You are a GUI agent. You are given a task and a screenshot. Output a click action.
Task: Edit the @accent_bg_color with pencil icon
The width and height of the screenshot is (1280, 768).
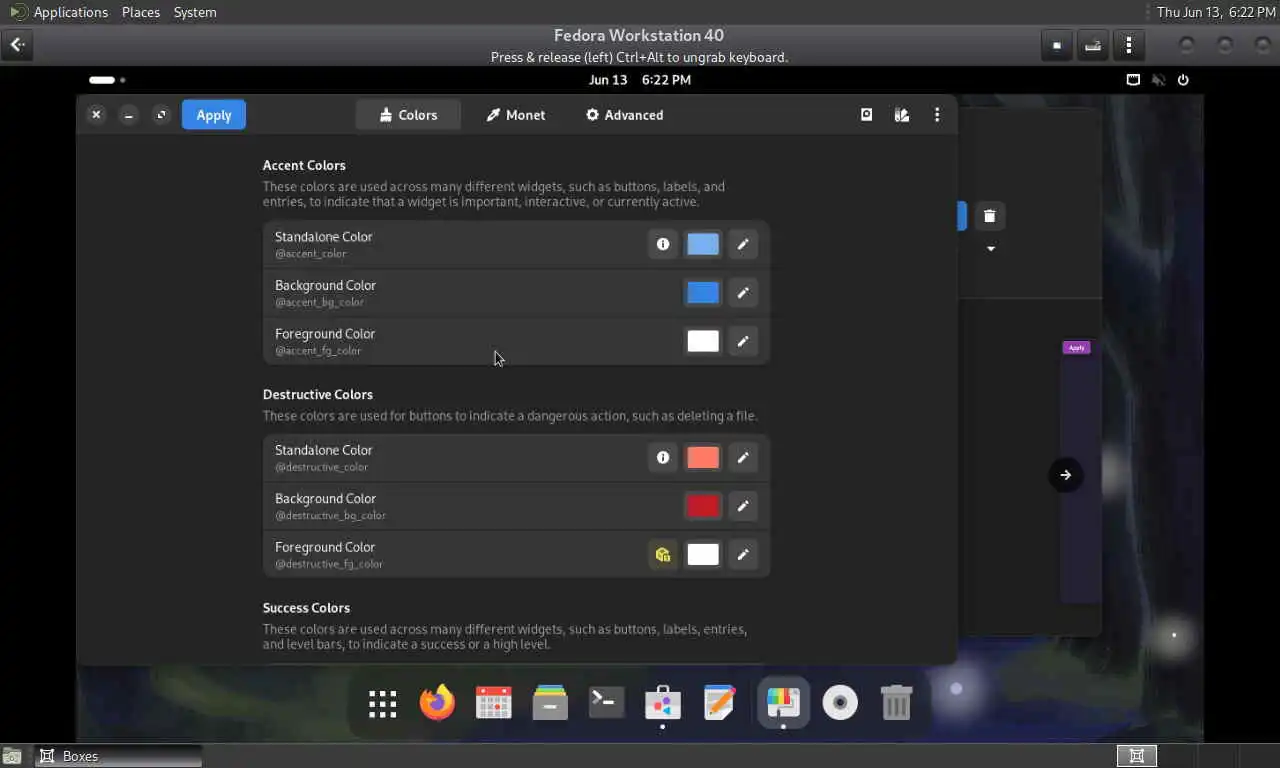click(743, 293)
